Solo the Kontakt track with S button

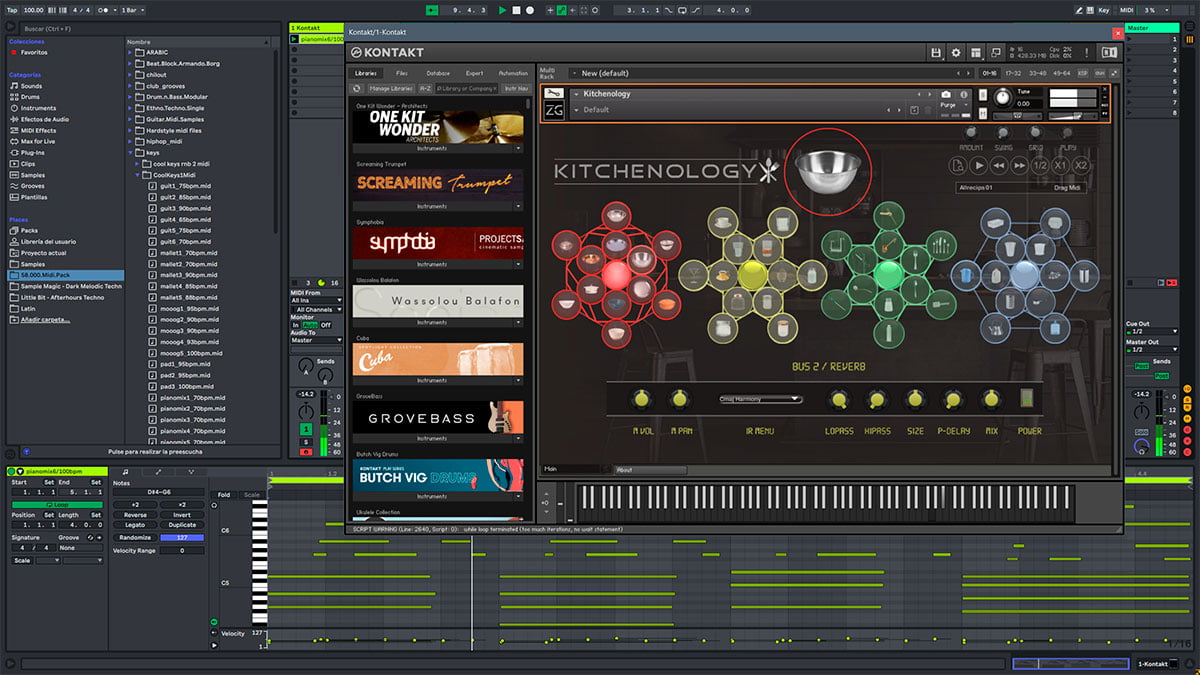click(x=306, y=441)
